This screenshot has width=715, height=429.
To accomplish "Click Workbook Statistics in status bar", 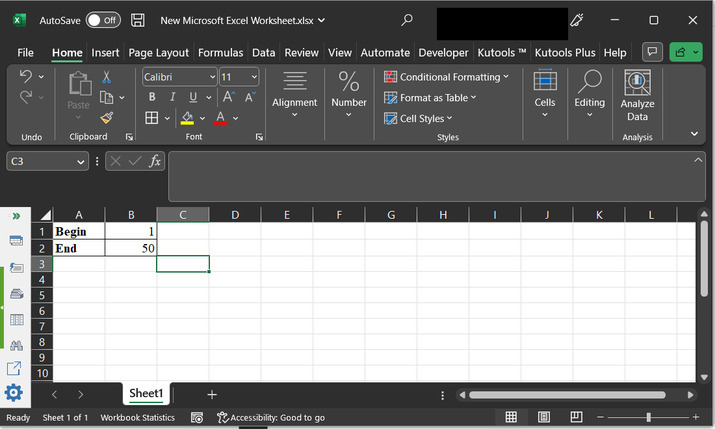I will pos(137,417).
